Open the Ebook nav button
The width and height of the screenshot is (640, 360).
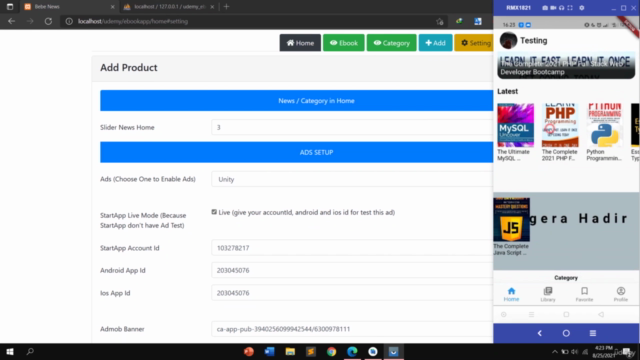point(344,43)
